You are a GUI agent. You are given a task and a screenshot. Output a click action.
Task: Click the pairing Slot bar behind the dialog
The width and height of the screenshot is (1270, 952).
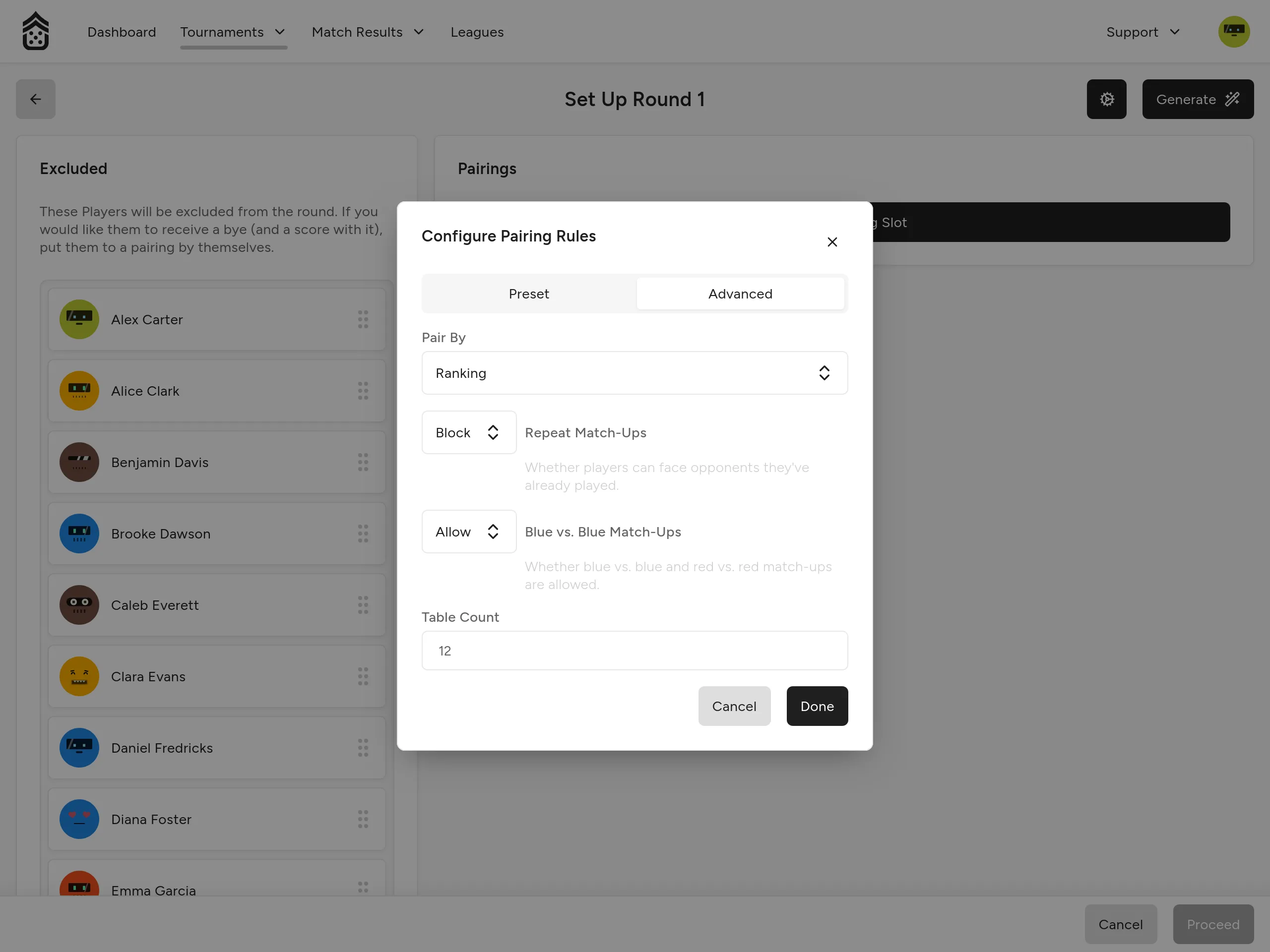[x=1051, y=222]
